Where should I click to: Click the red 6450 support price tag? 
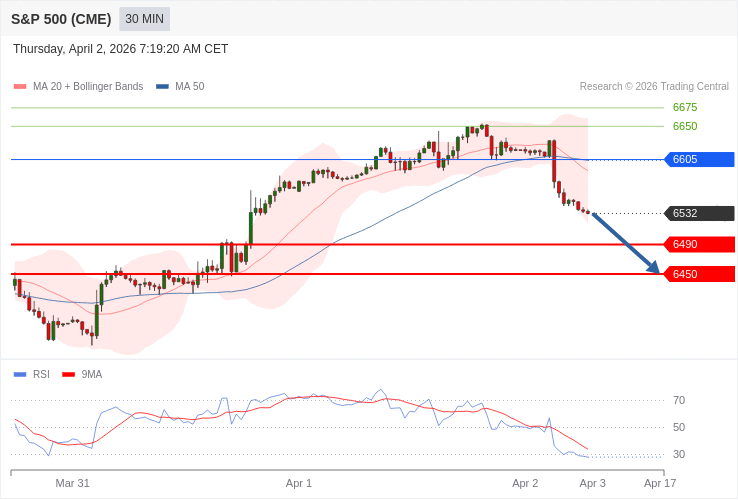(699, 274)
